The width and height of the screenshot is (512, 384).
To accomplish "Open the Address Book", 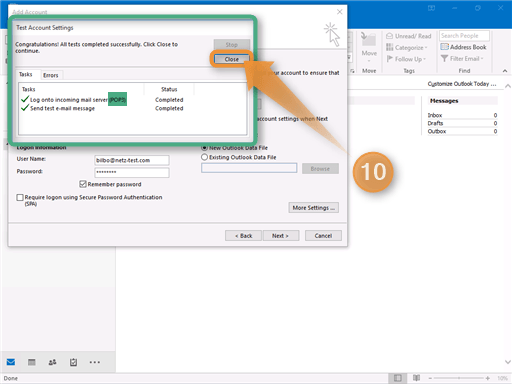I will 463,47.
